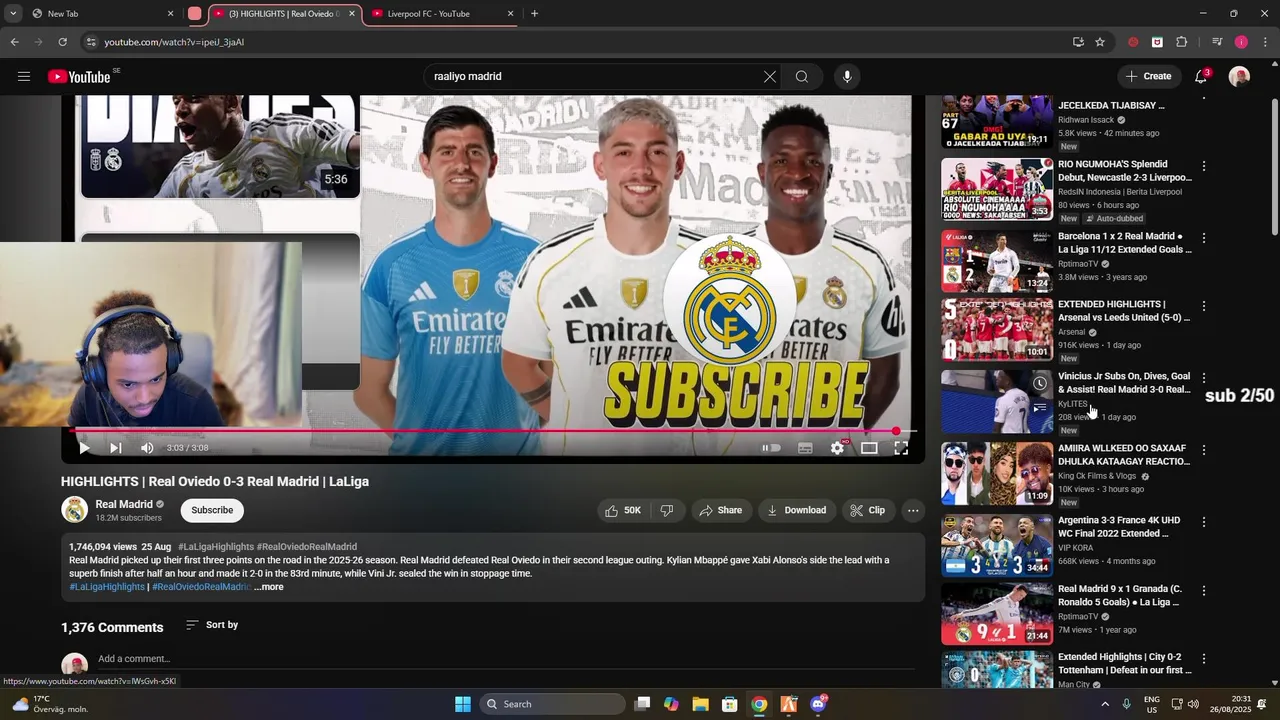Image resolution: width=1280 pixels, height=720 pixels.
Task: Show hidden system tray icons
Action: pos(1105,704)
